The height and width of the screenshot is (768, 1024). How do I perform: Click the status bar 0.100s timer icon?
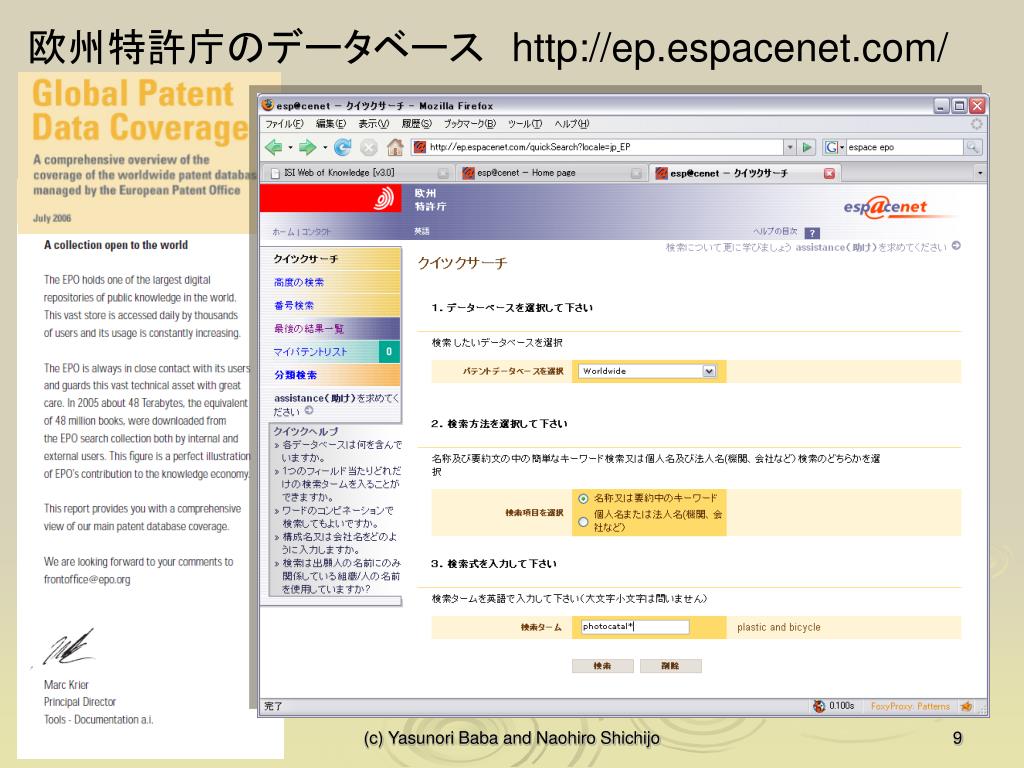coord(819,706)
